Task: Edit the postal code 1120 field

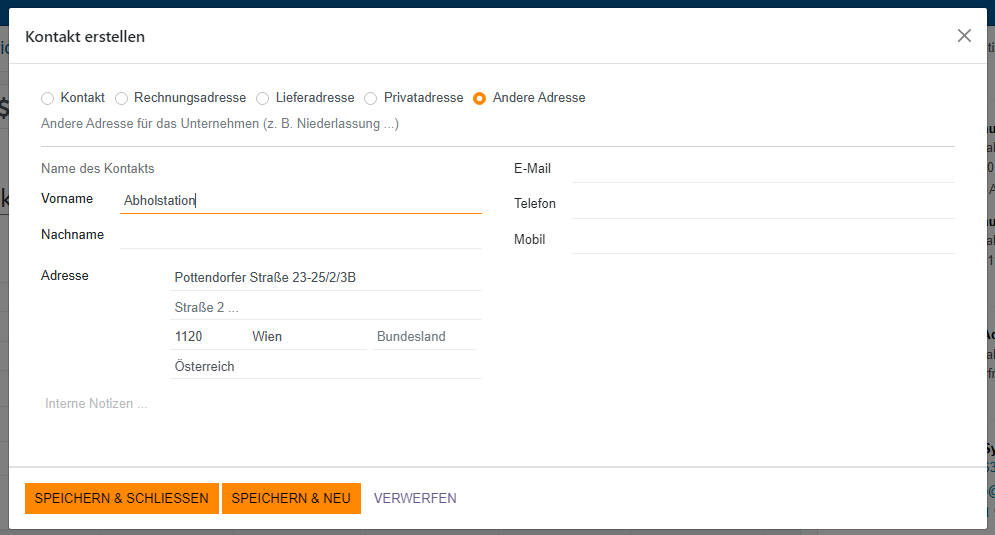Action: coord(207,337)
